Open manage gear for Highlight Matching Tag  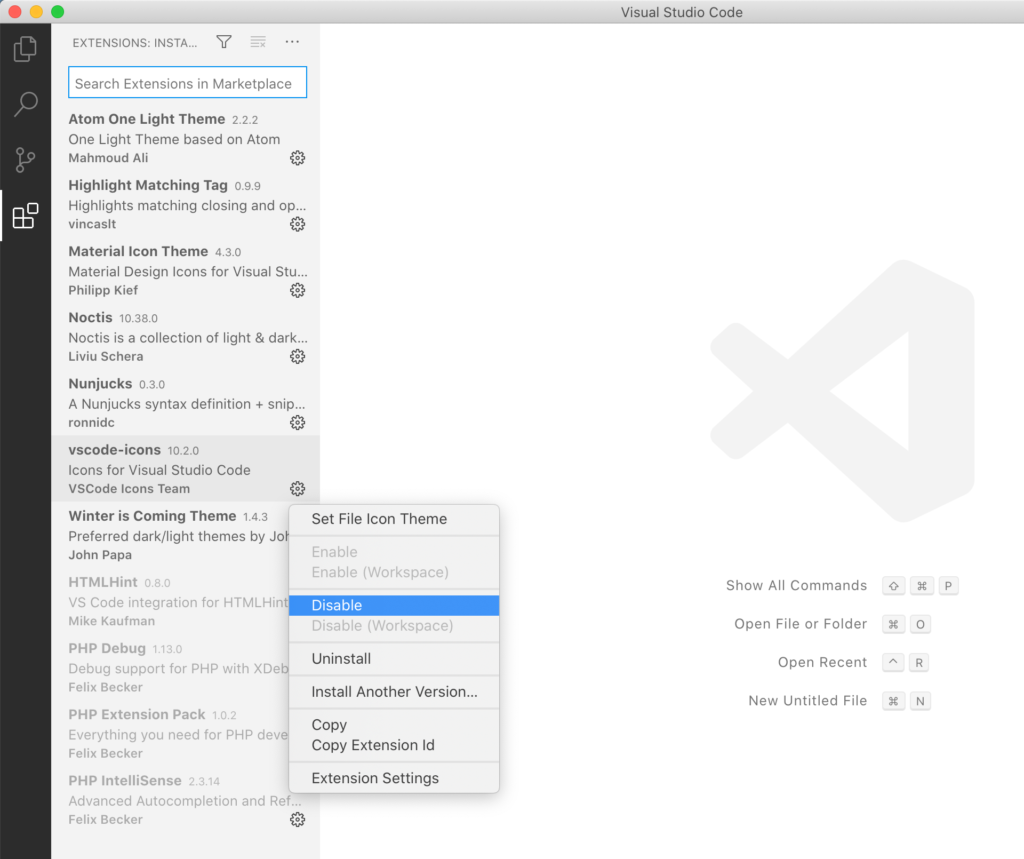297,224
